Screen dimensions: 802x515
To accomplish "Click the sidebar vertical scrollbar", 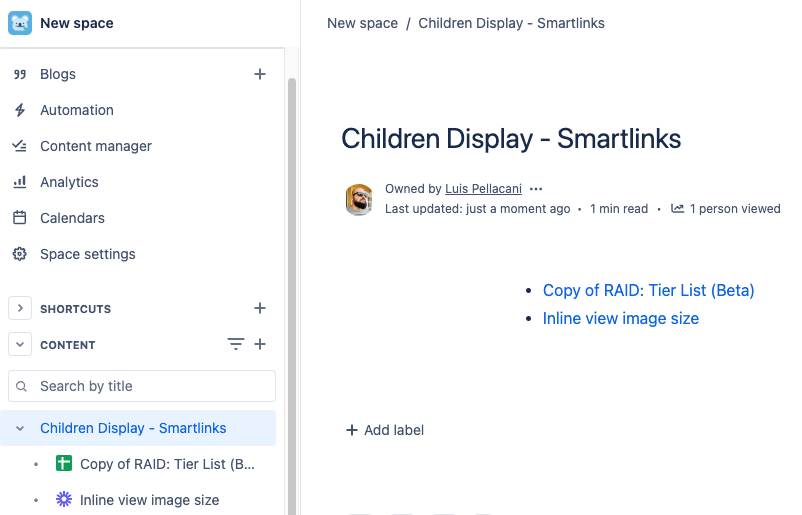I will pos(292,297).
